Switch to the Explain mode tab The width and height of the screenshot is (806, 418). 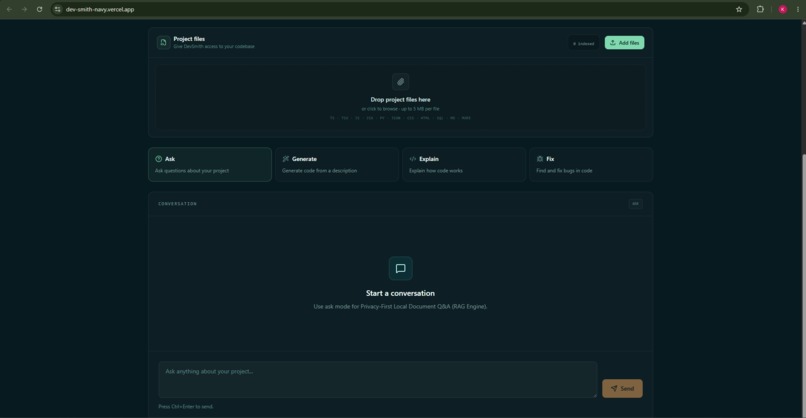[x=464, y=165]
